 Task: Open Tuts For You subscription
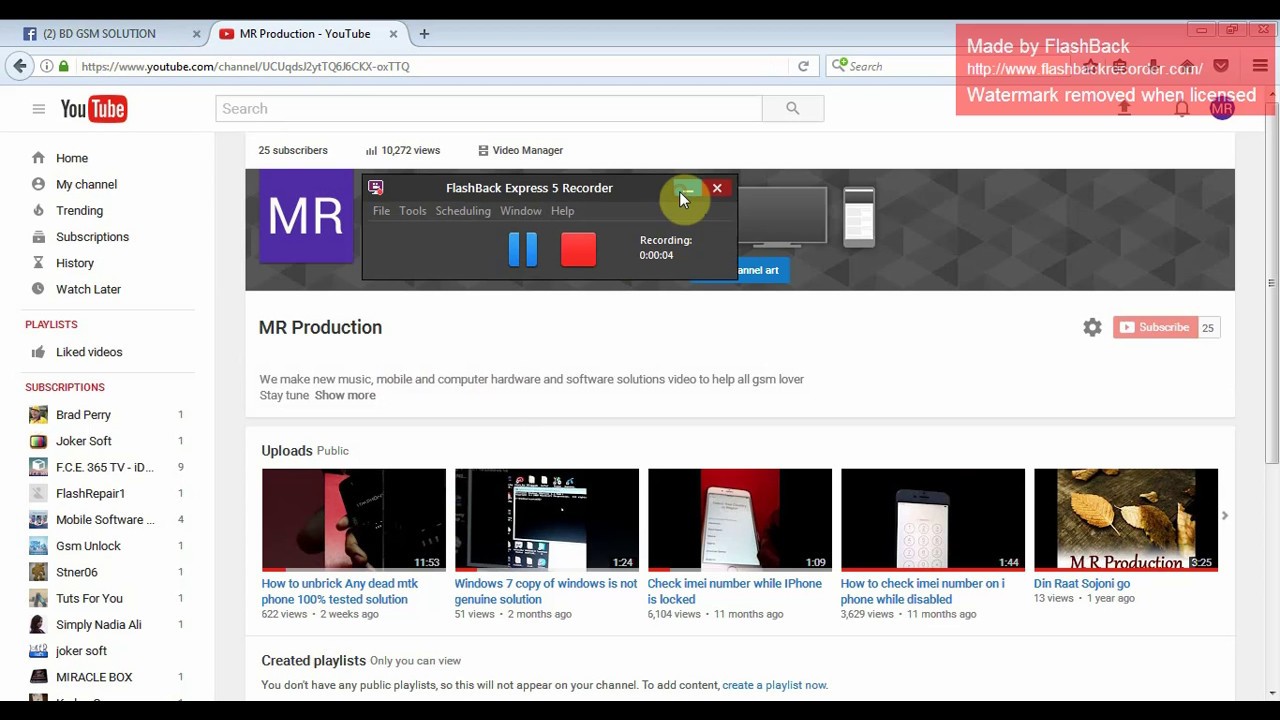89,598
